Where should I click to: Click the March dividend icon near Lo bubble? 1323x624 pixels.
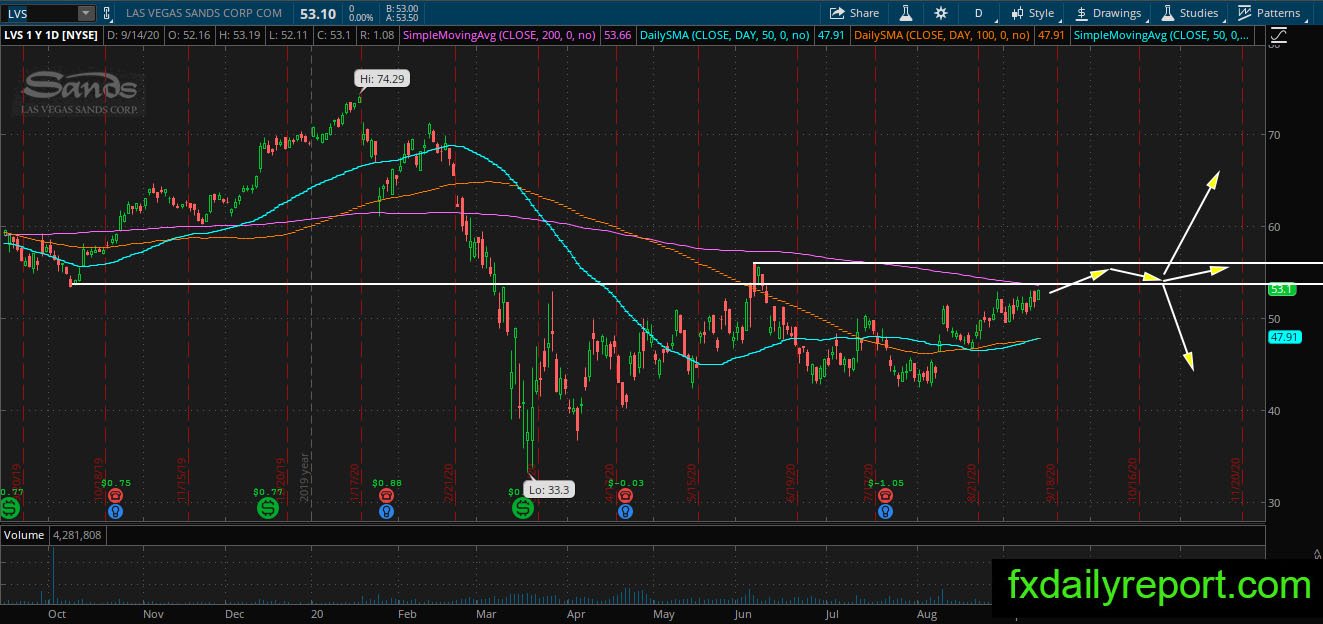click(x=523, y=508)
